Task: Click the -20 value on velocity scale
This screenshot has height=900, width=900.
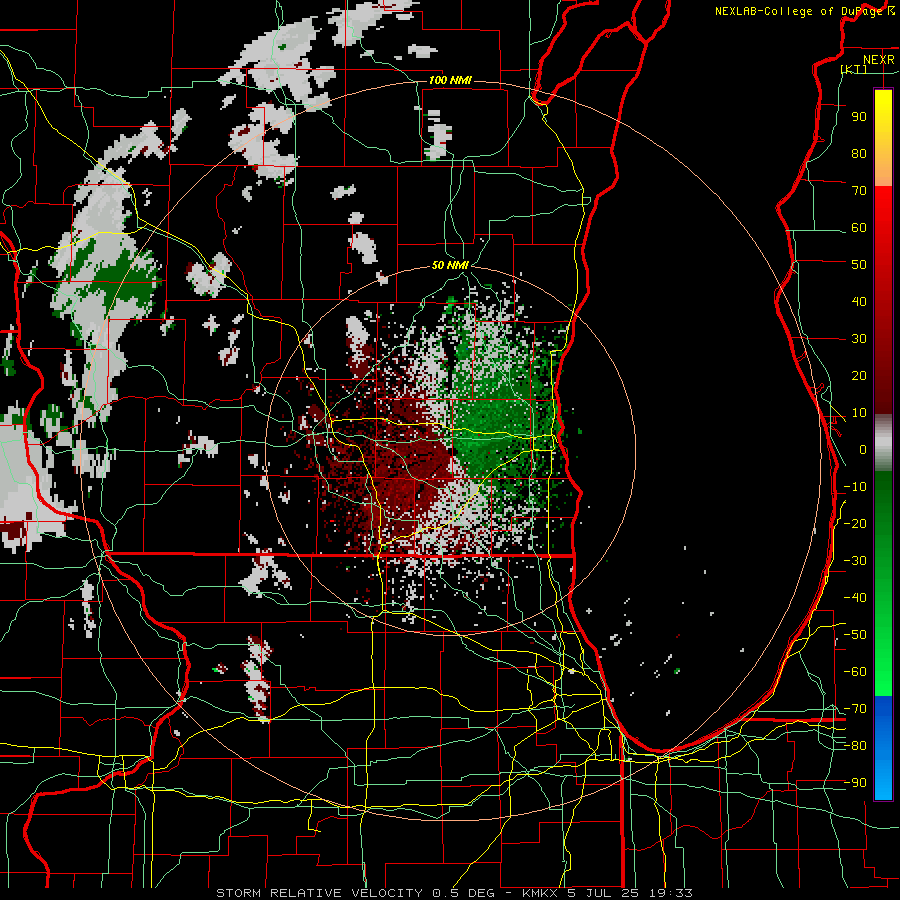Action: point(855,523)
